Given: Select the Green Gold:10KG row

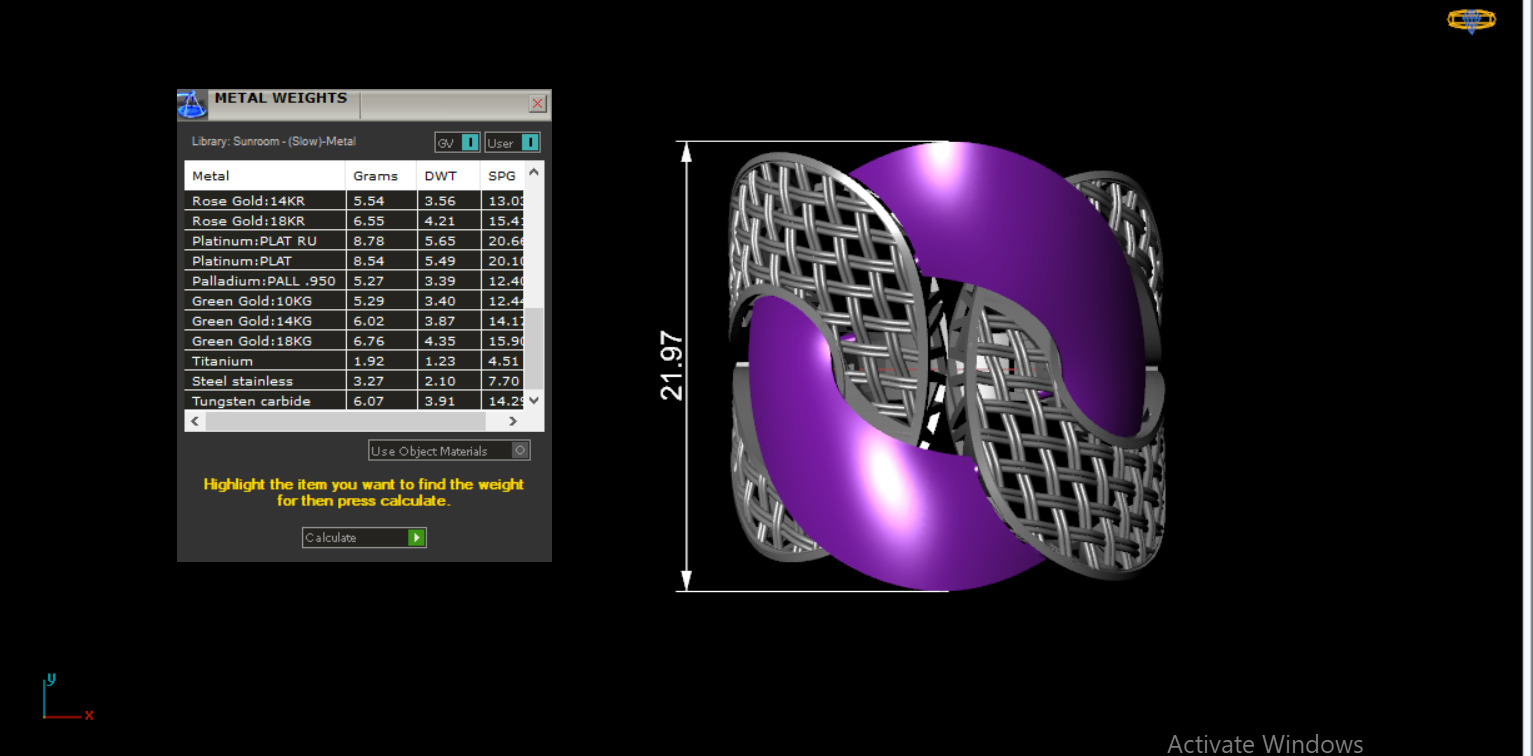Looking at the screenshot, I should [x=354, y=301].
